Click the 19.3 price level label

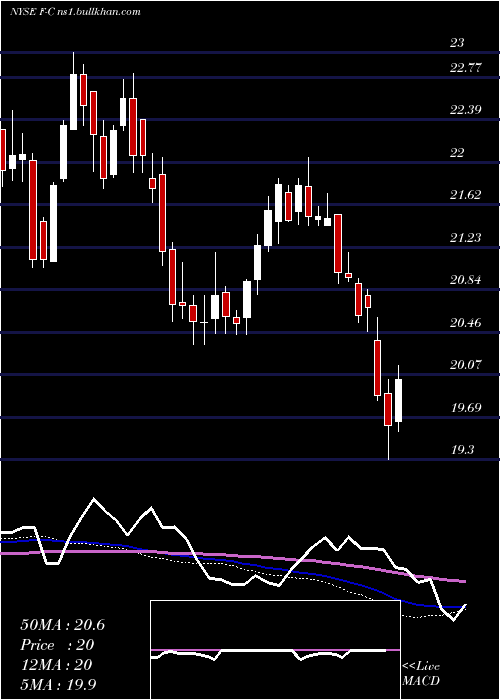click(x=462, y=450)
